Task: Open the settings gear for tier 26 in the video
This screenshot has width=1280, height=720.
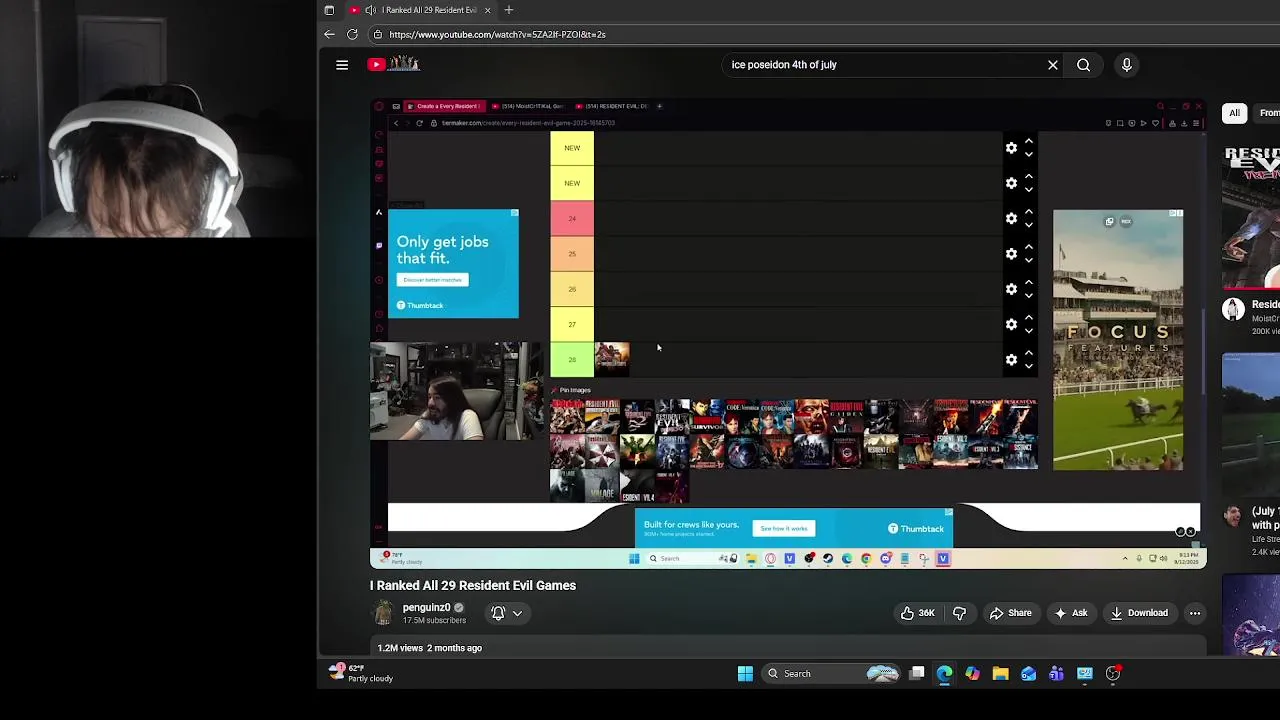Action: [1011, 289]
